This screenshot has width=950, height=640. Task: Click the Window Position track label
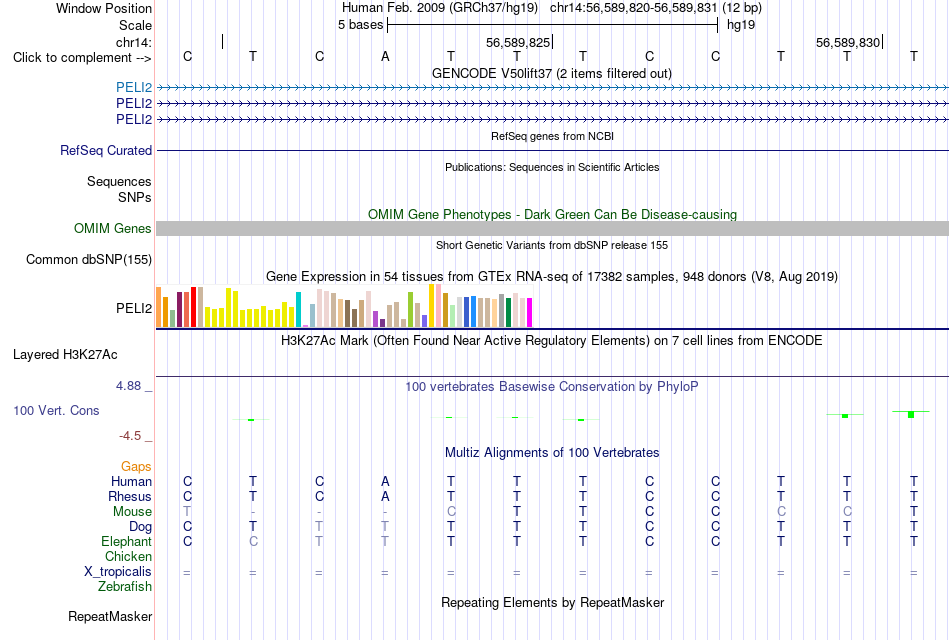click(104, 8)
